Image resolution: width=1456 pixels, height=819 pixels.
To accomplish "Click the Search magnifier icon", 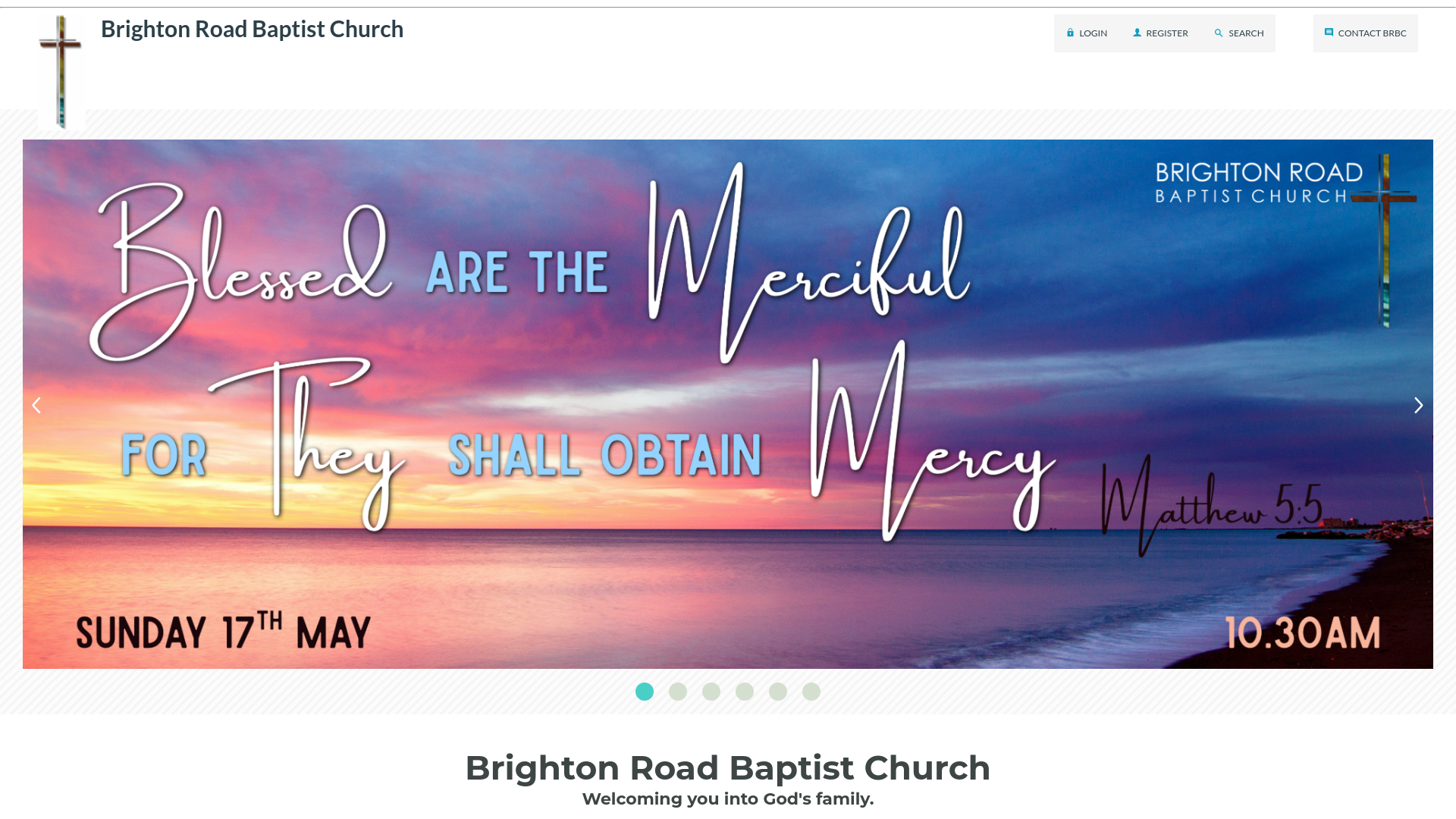I will [1219, 33].
